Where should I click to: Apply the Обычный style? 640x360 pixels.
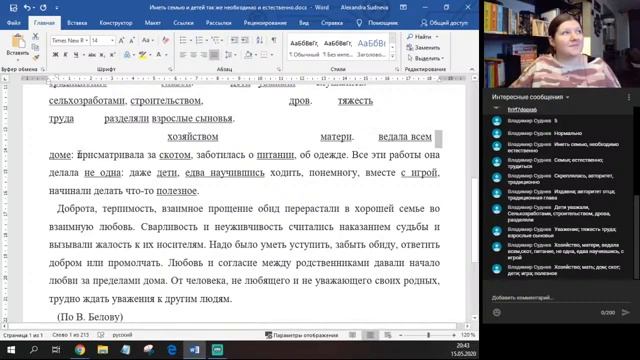pyautogui.click(x=304, y=49)
